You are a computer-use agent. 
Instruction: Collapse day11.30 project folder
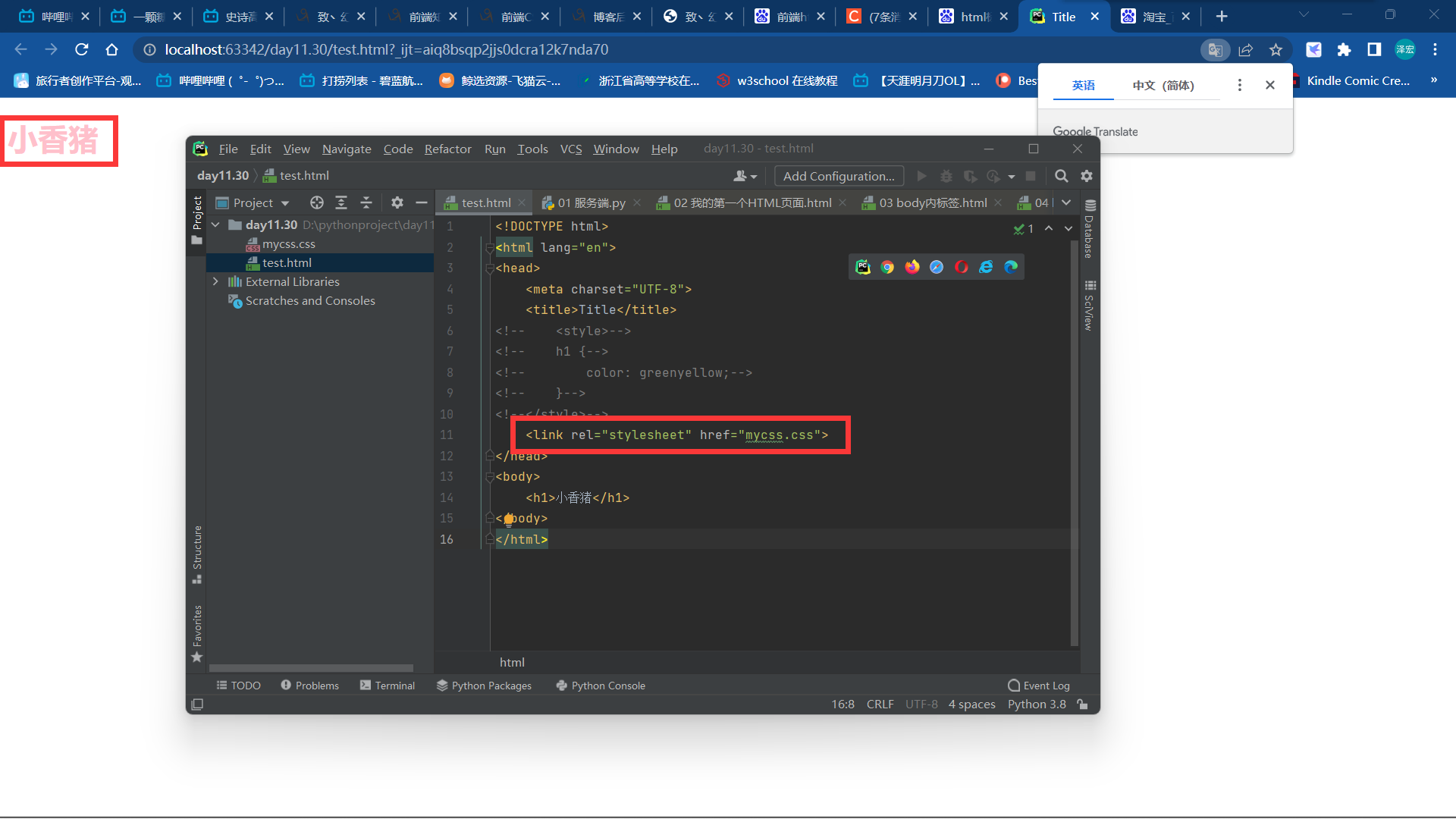tap(216, 224)
